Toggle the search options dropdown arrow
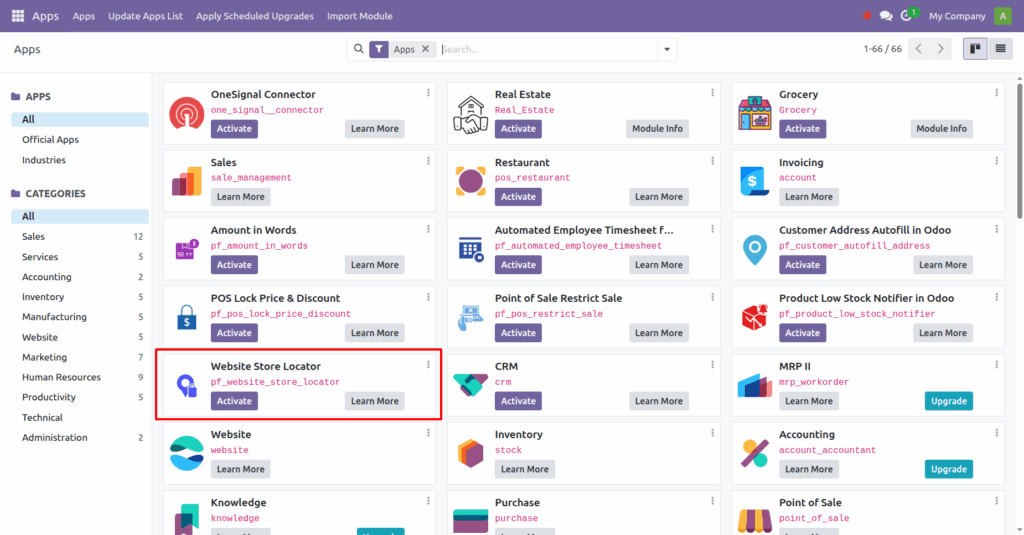1024x535 pixels. 667,49
